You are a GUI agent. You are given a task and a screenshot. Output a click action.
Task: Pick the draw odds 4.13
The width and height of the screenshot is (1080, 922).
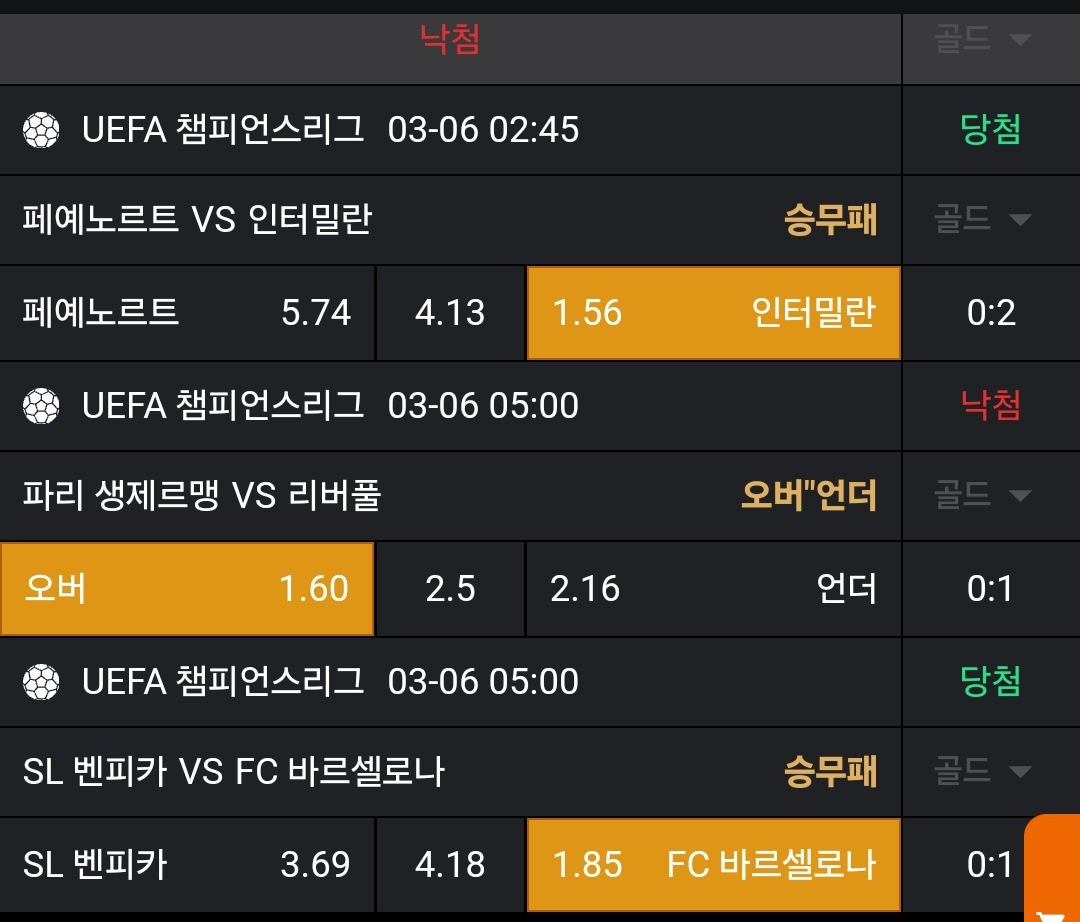click(450, 313)
